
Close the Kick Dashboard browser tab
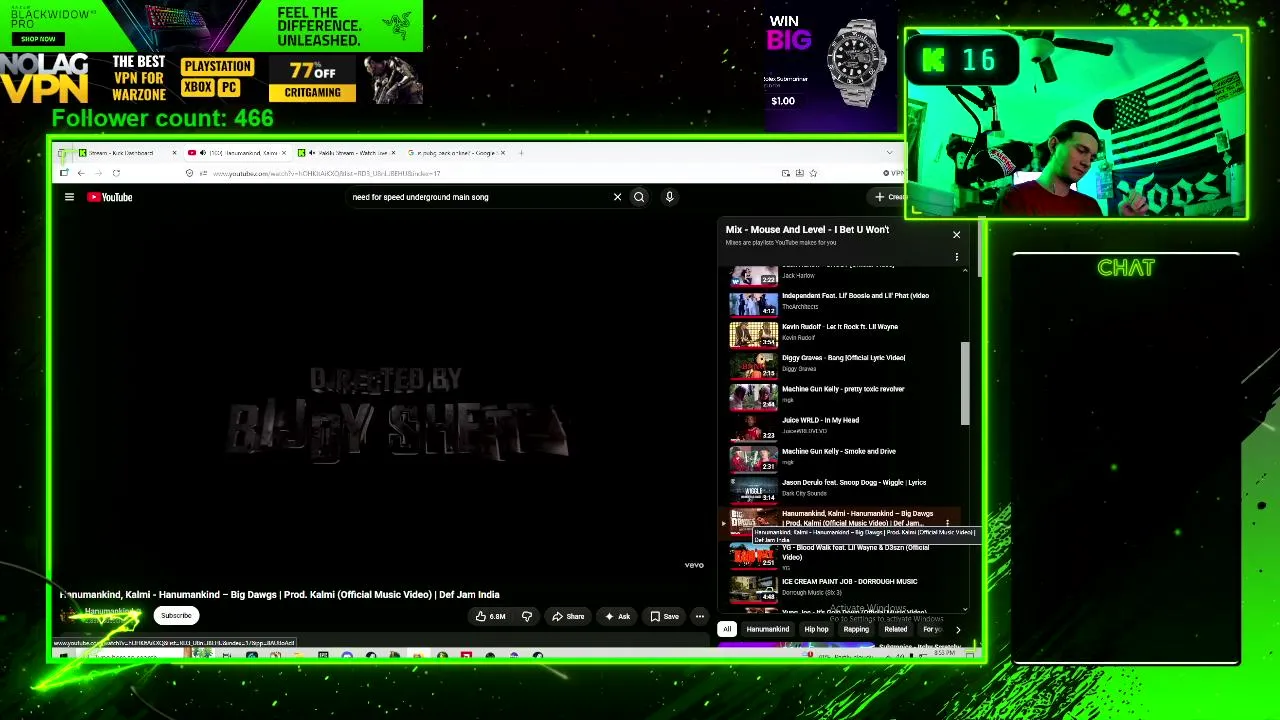pos(174,153)
